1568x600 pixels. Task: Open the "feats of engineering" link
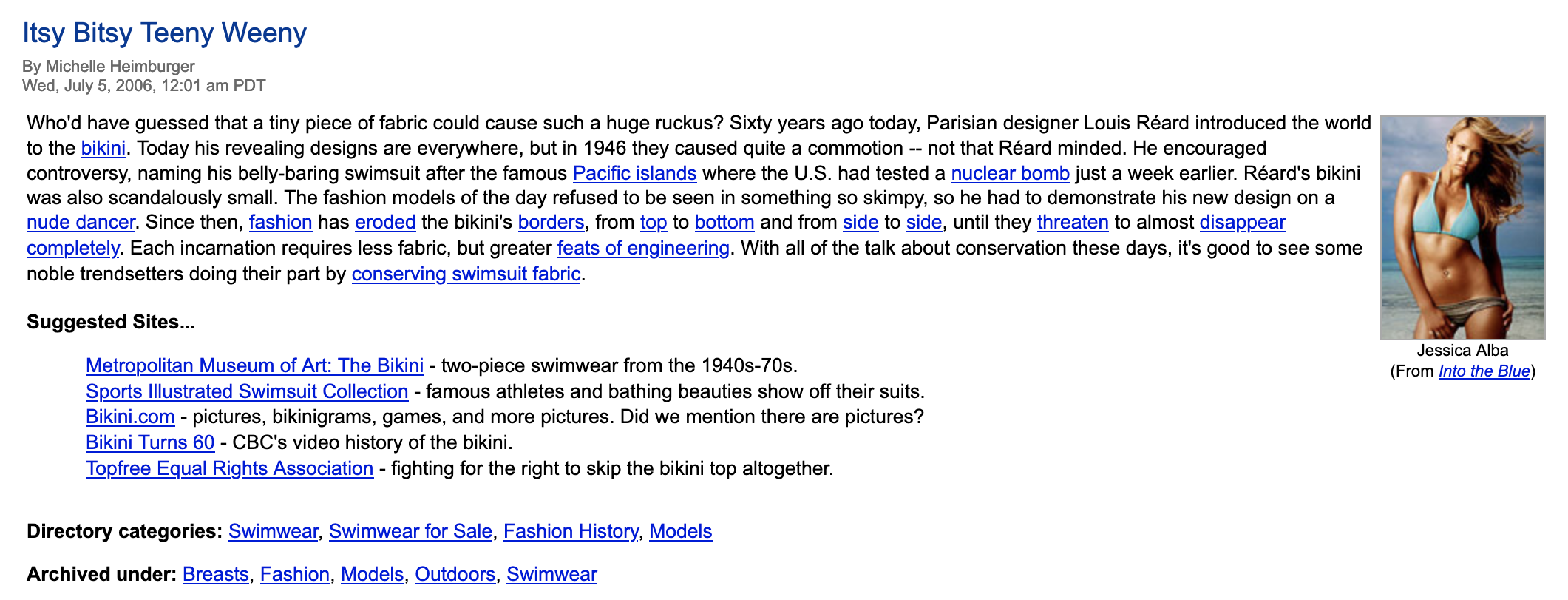[643, 248]
